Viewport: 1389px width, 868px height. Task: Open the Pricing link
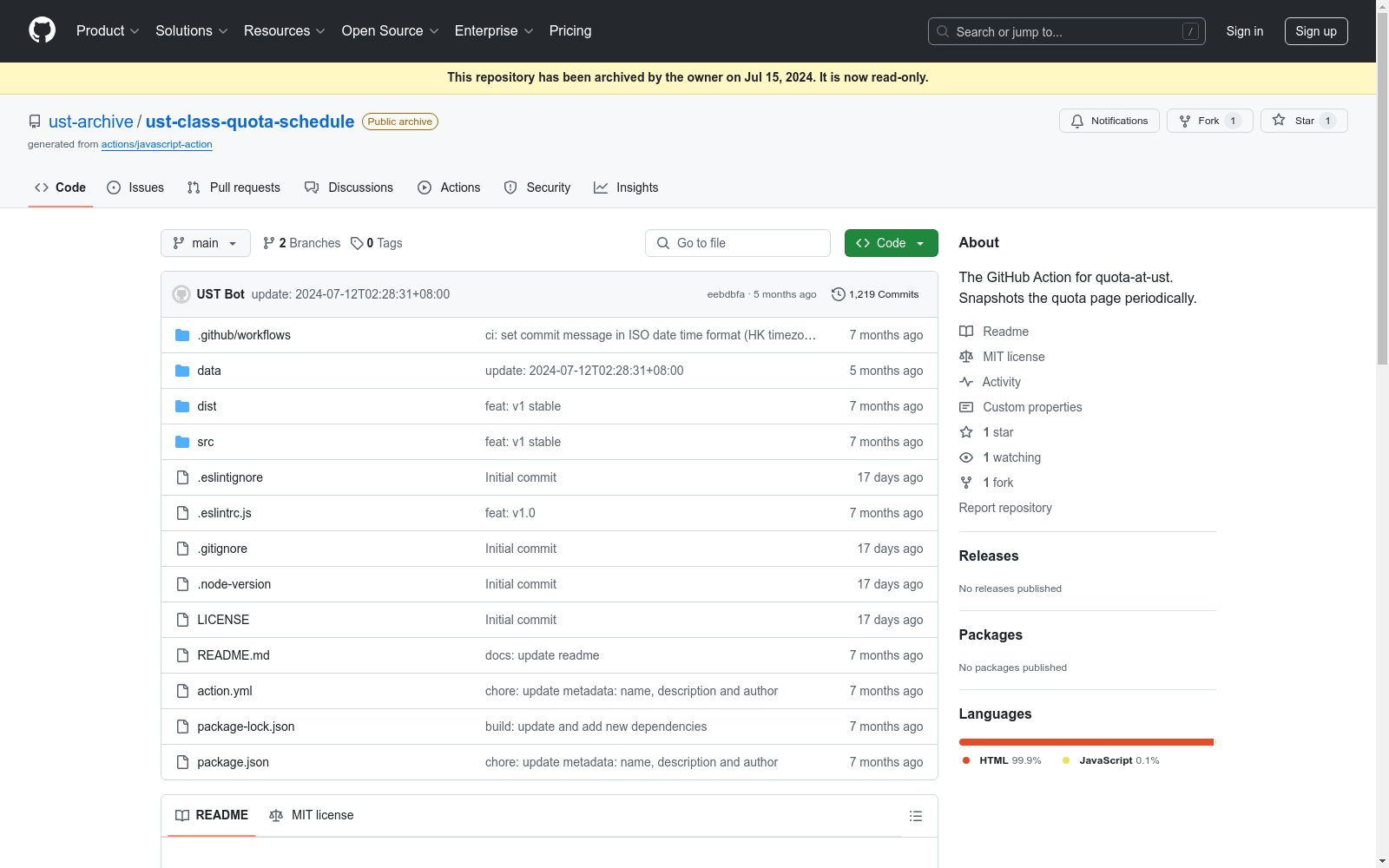[570, 30]
